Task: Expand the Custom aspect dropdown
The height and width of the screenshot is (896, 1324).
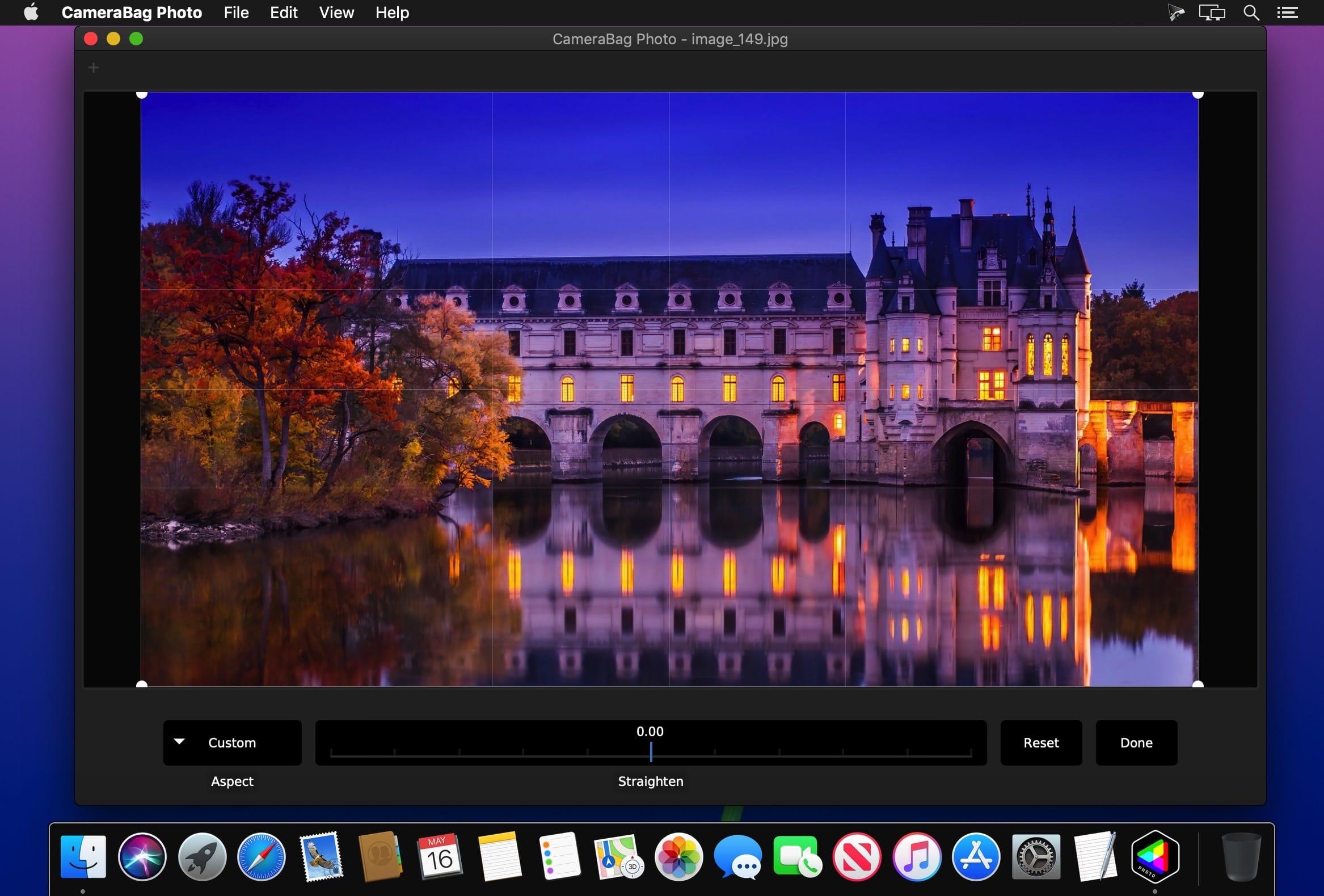Action: coord(233,743)
